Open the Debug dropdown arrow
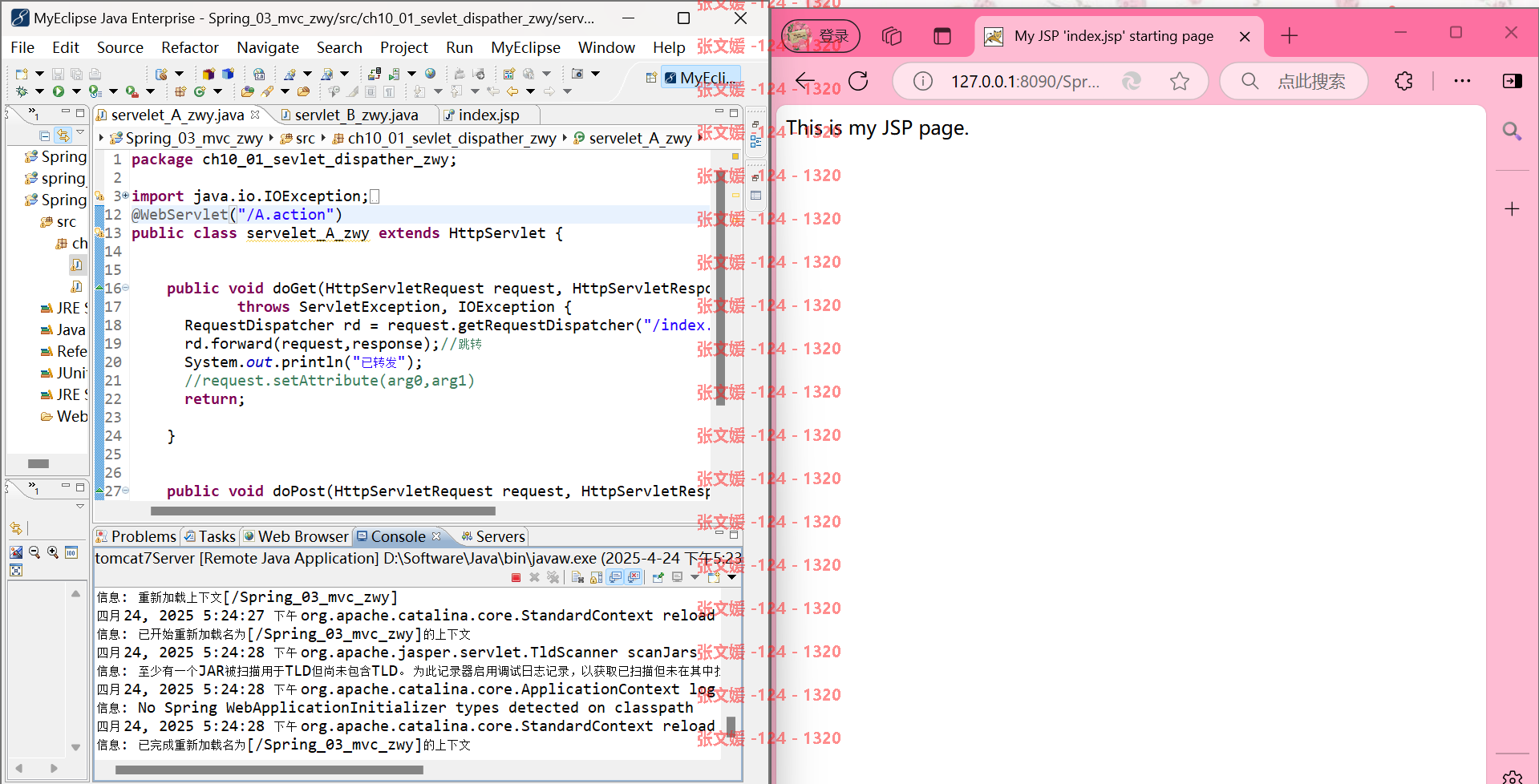Image resolution: width=1539 pixels, height=784 pixels. [x=39, y=91]
